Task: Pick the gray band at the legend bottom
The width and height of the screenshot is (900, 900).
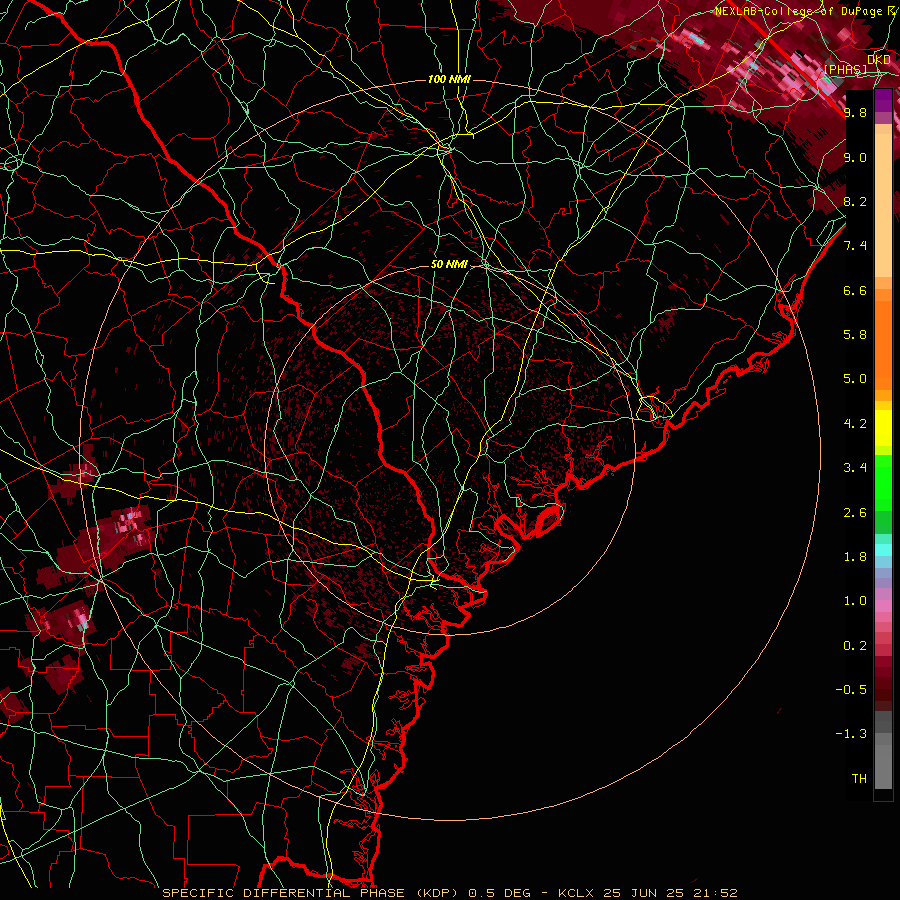Action: click(x=883, y=761)
